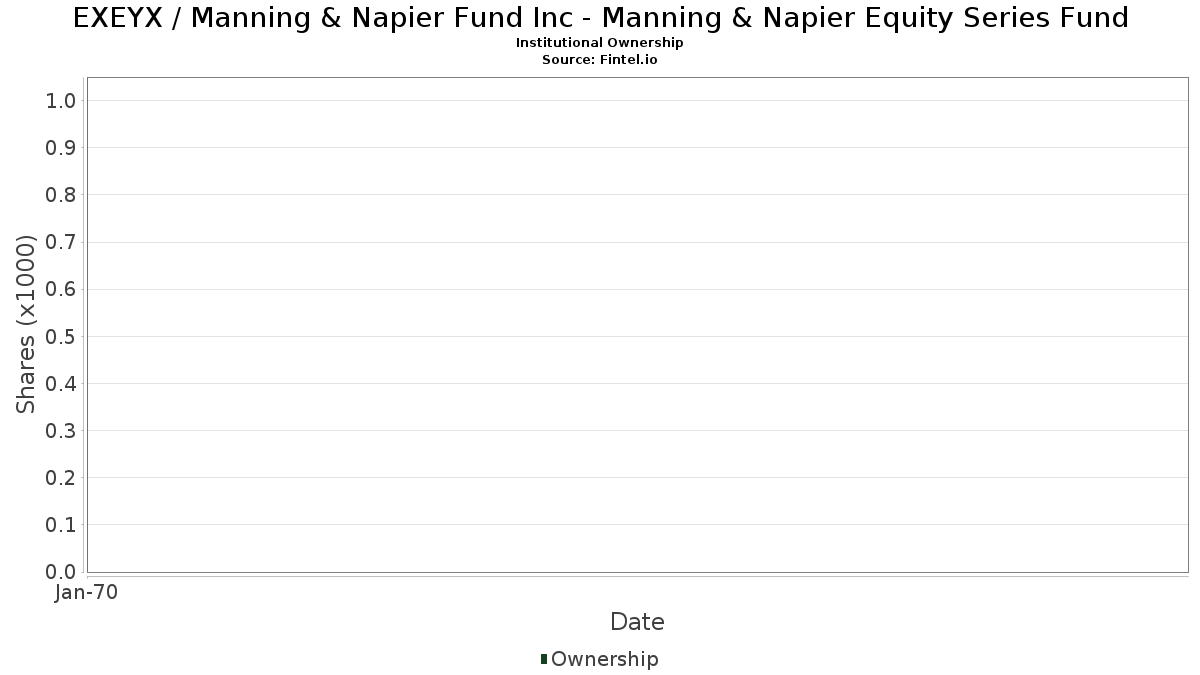Screen dimensions: 1200x675
Task: Click the Jan-70 x-axis tick label
Action: (87, 593)
